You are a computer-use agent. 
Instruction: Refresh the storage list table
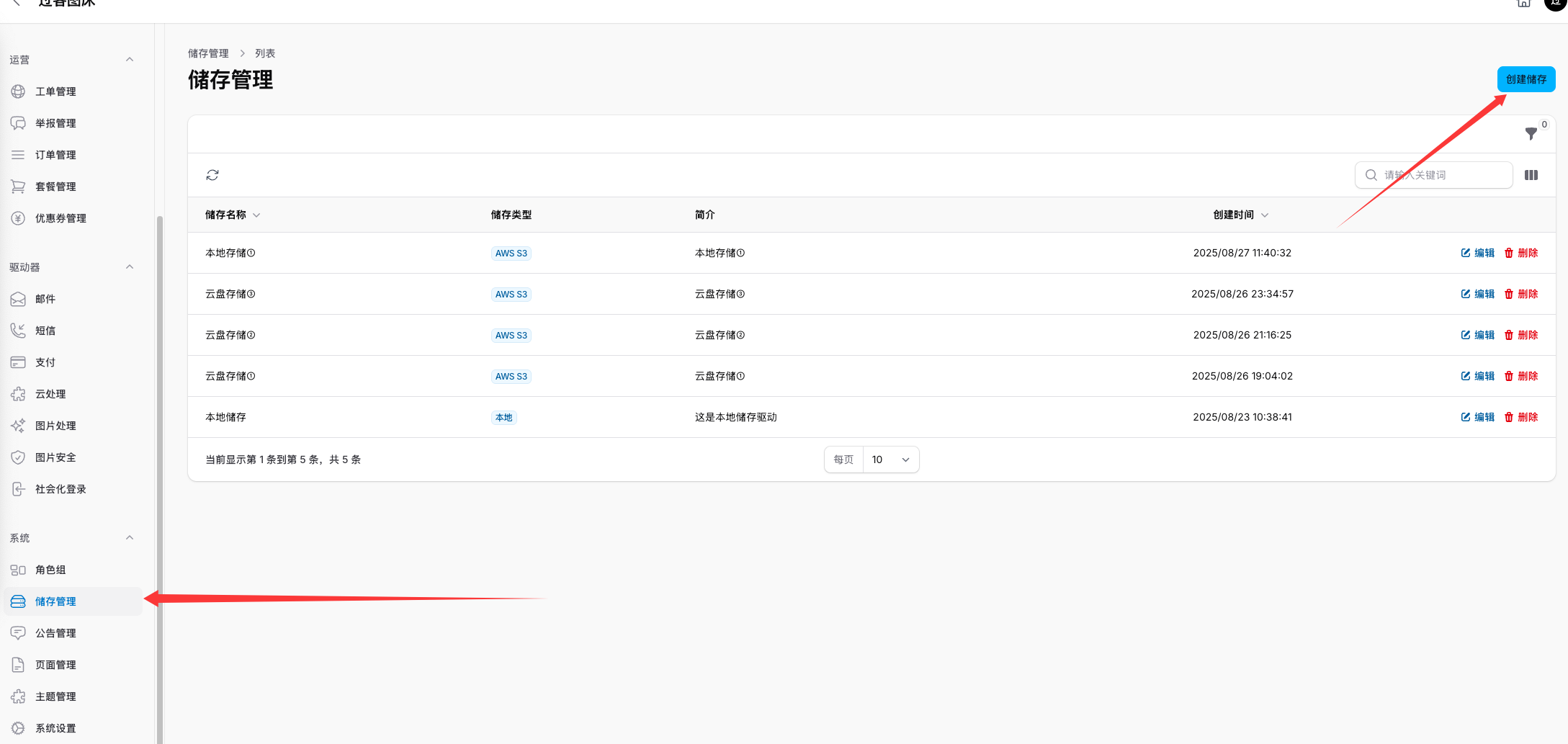click(x=212, y=175)
